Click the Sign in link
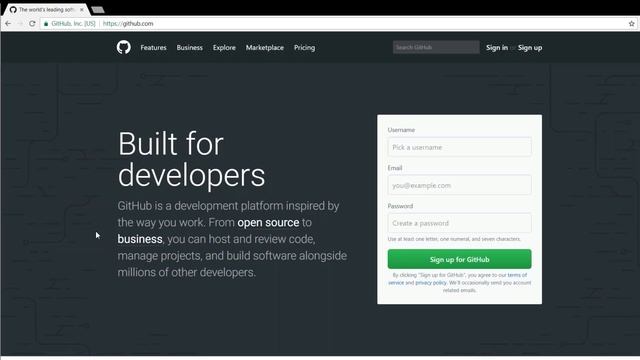The height and width of the screenshot is (360, 640). [497, 47]
